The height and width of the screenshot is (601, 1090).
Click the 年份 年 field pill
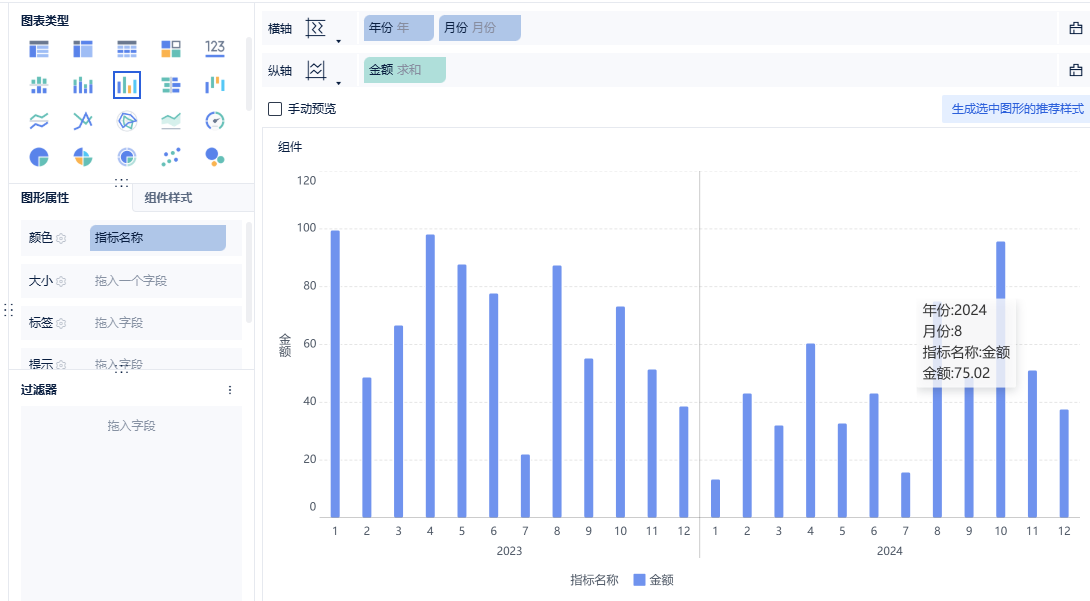(x=398, y=28)
